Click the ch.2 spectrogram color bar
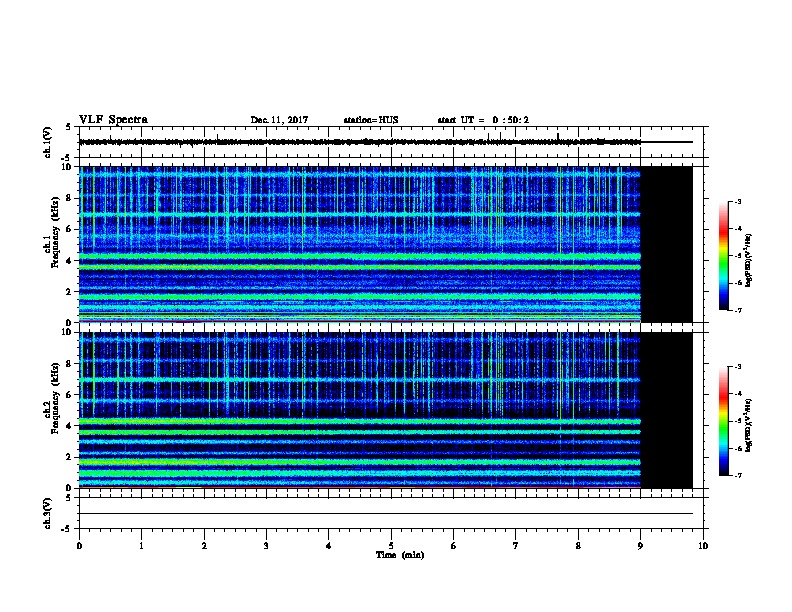This screenshot has height=612, width=792. click(x=723, y=421)
